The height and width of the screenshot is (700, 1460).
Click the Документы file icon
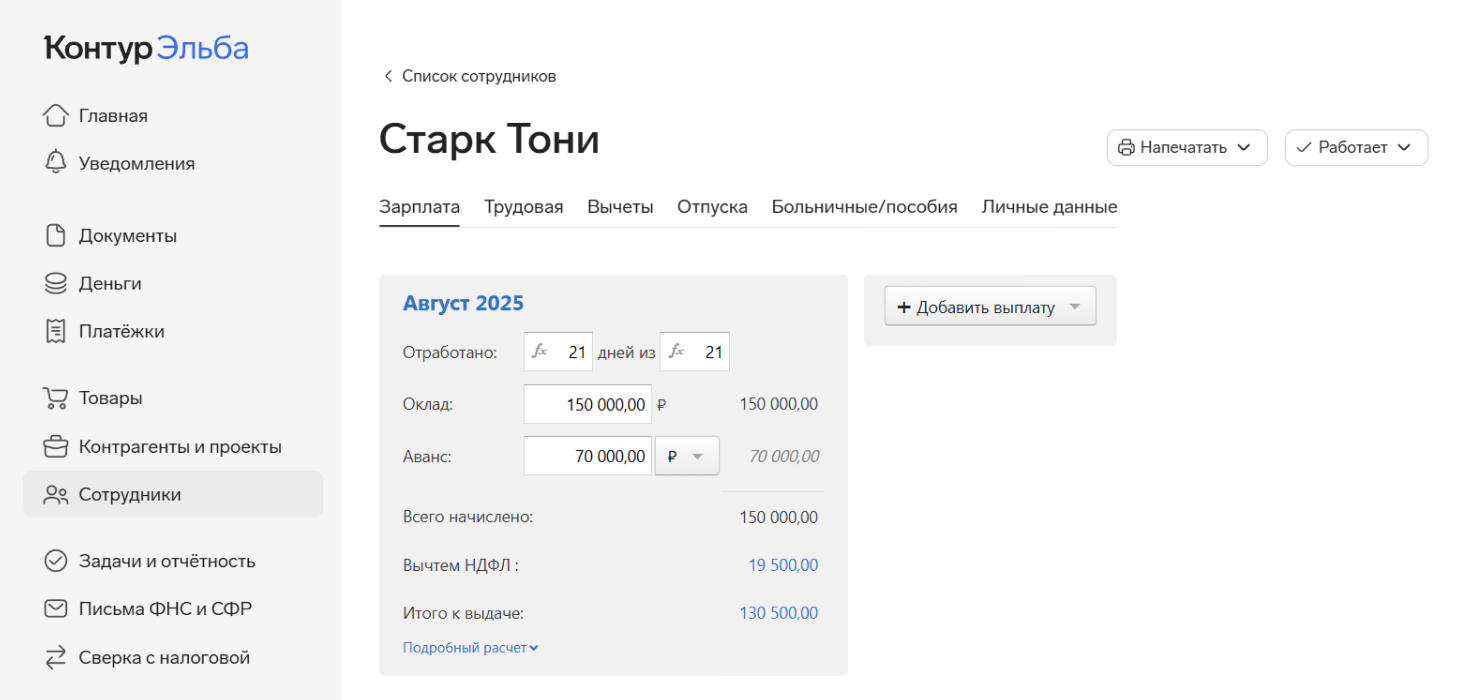(x=56, y=236)
